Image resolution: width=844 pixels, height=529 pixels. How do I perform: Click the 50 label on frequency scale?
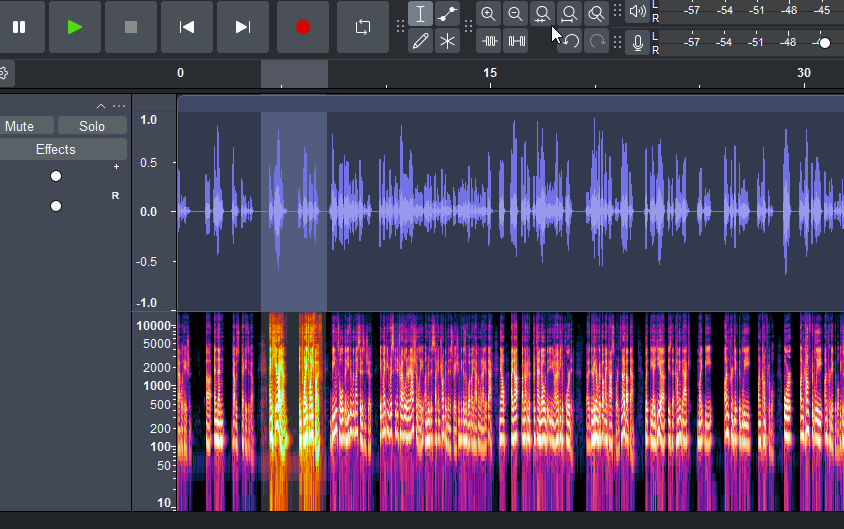pyautogui.click(x=164, y=466)
